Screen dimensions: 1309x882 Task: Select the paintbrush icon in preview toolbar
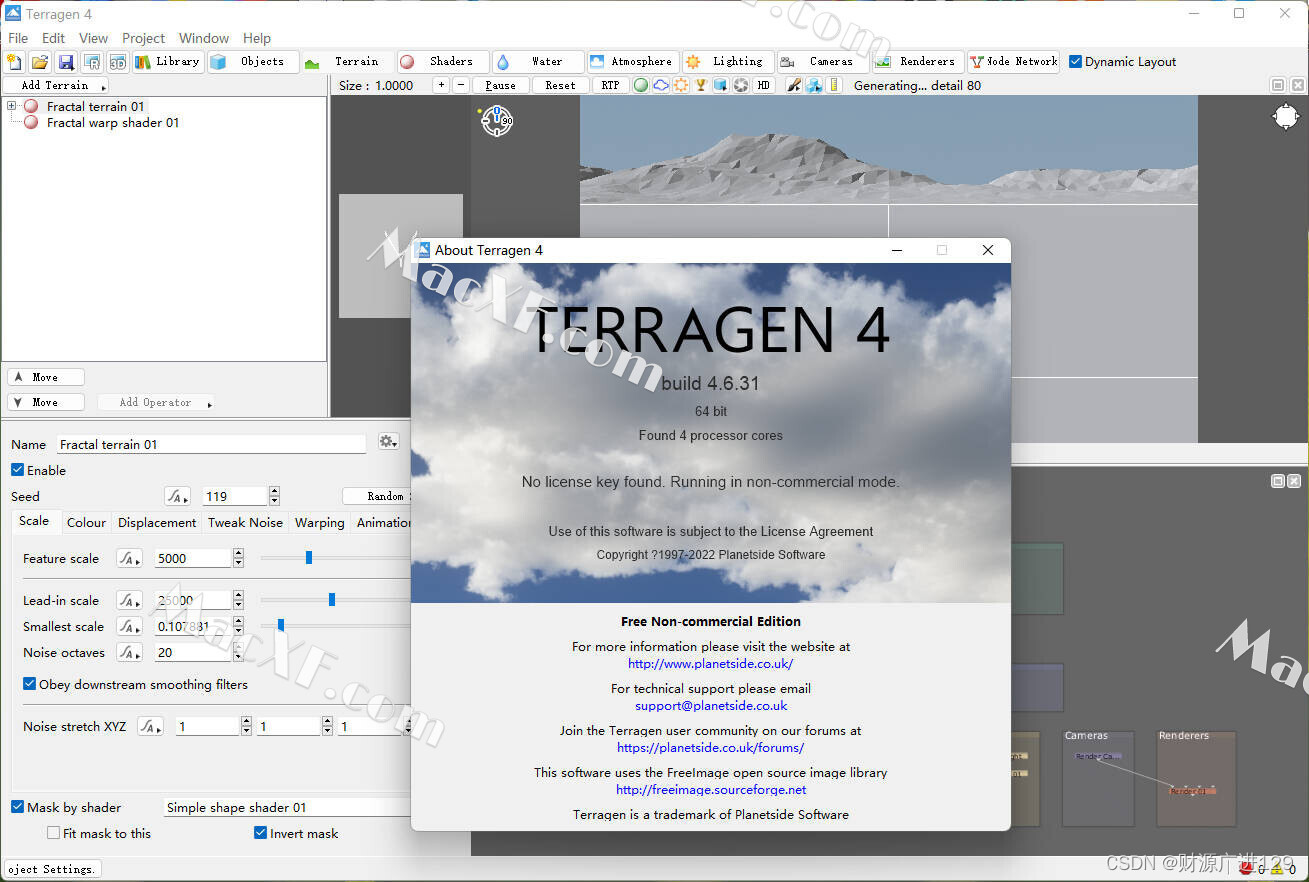[793, 85]
